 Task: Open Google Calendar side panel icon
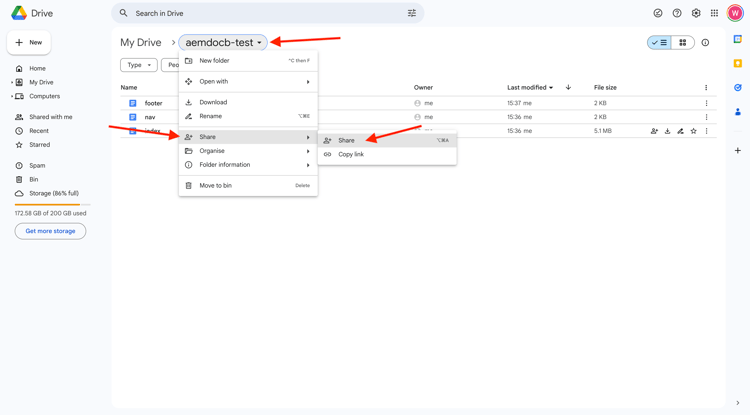738,40
